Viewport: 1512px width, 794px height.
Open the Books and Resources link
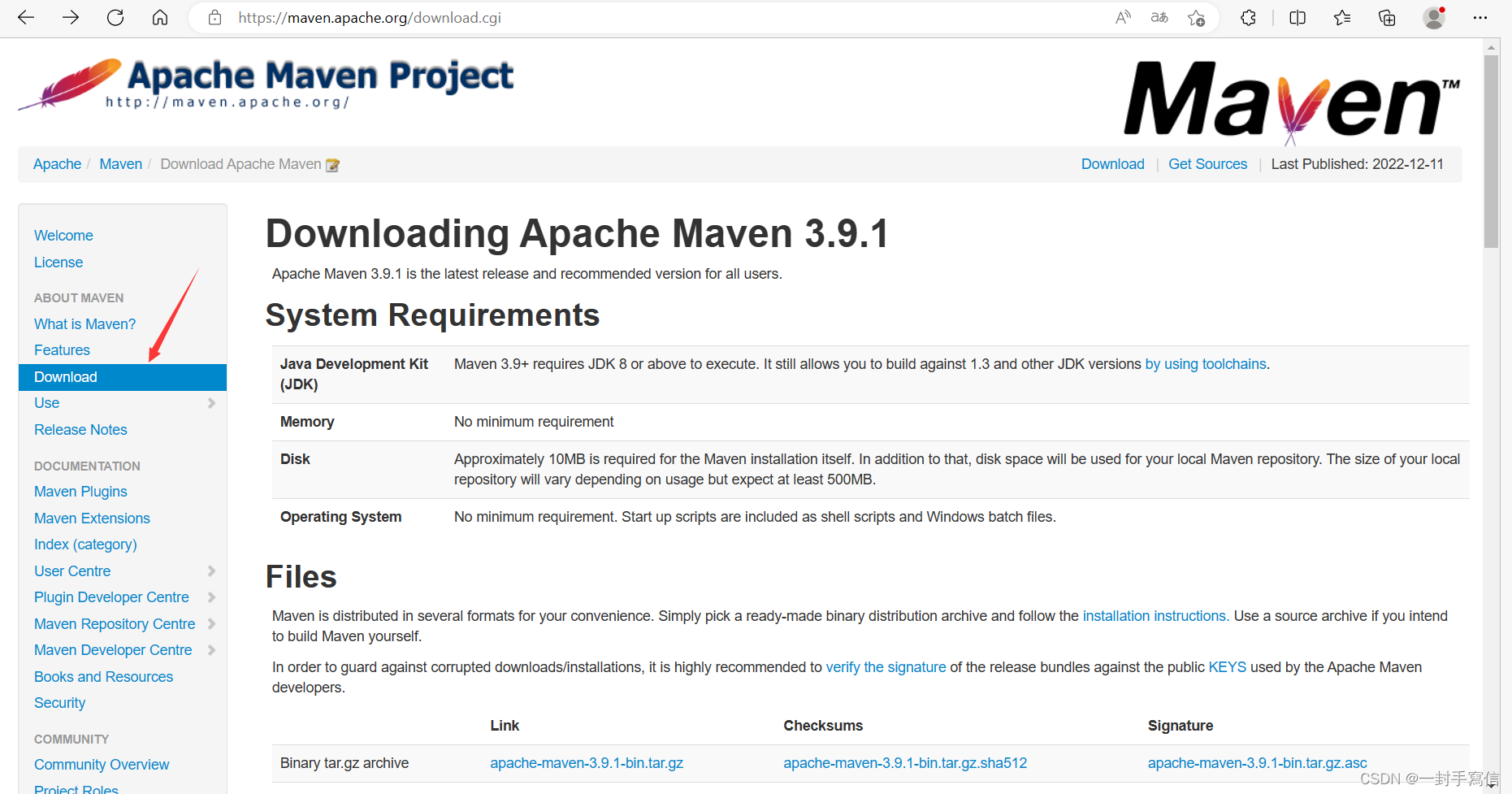[103, 677]
